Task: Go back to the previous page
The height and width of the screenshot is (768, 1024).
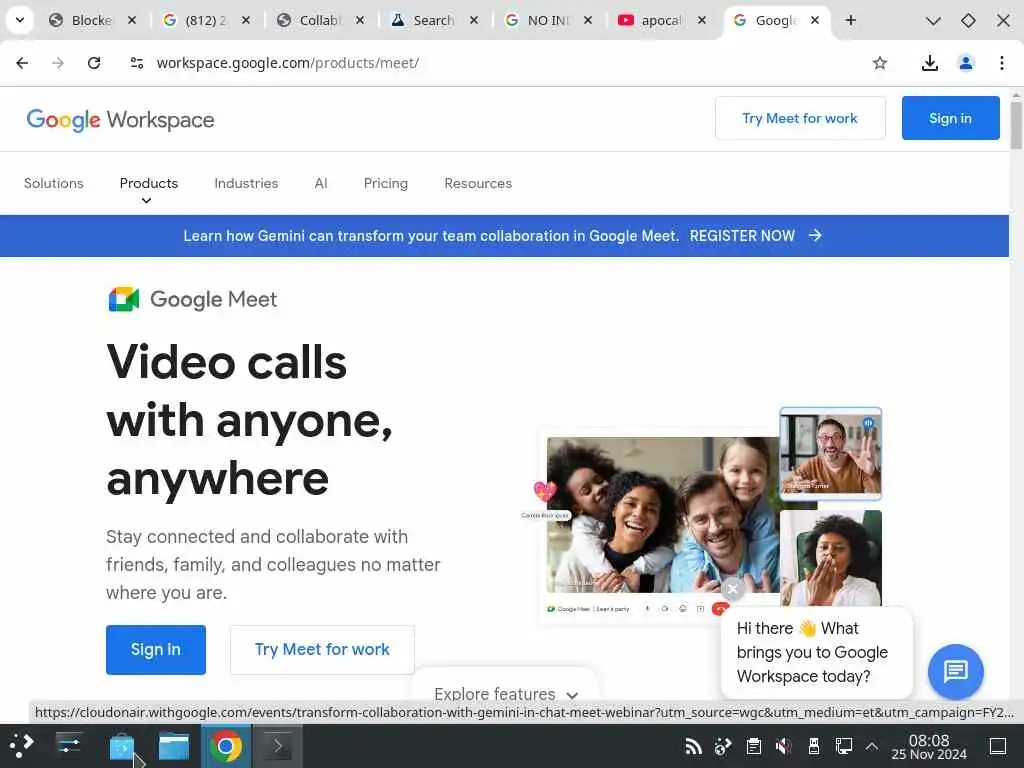Action: point(22,63)
